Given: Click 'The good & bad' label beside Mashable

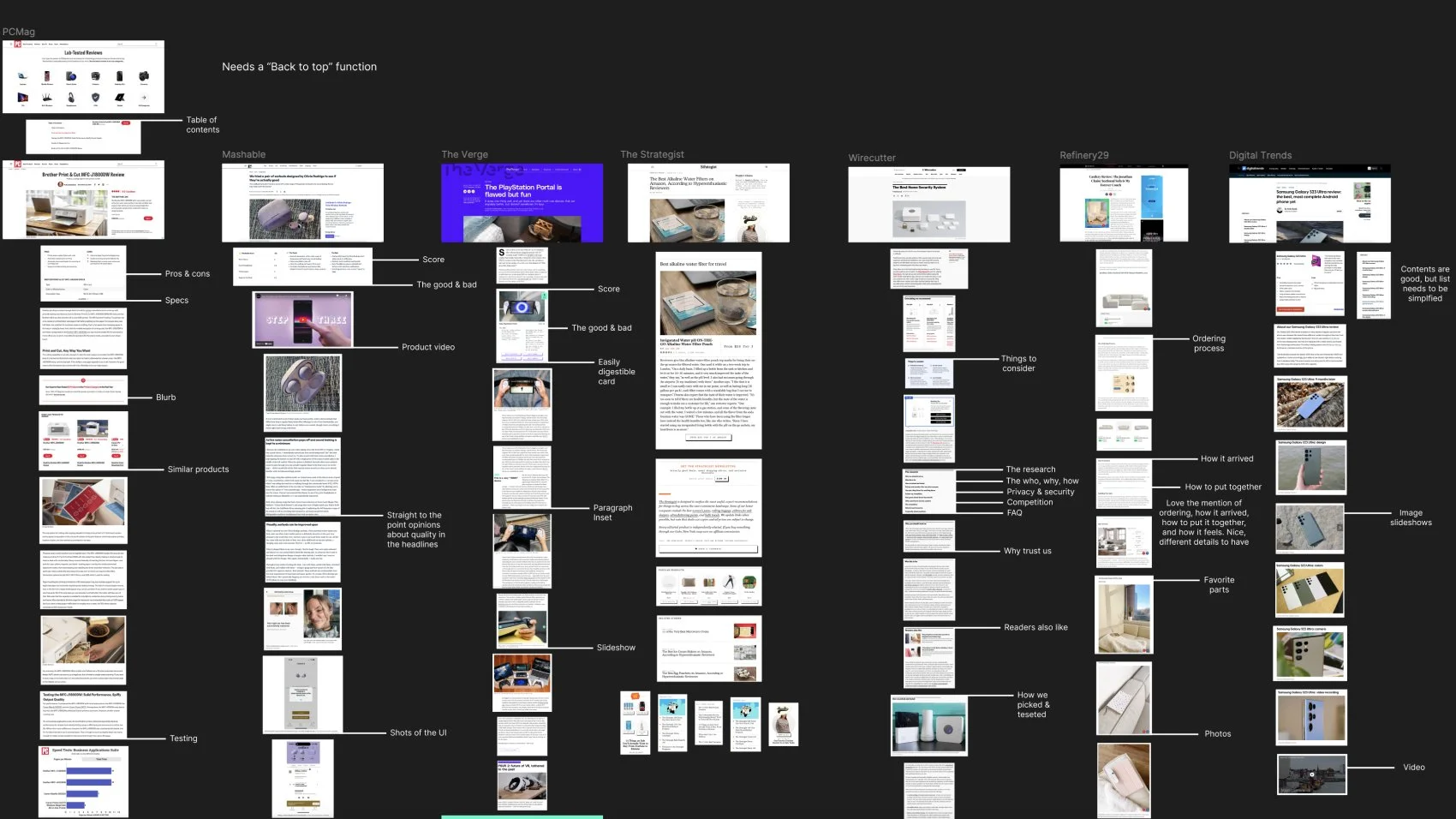Looking at the screenshot, I should (x=447, y=284).
